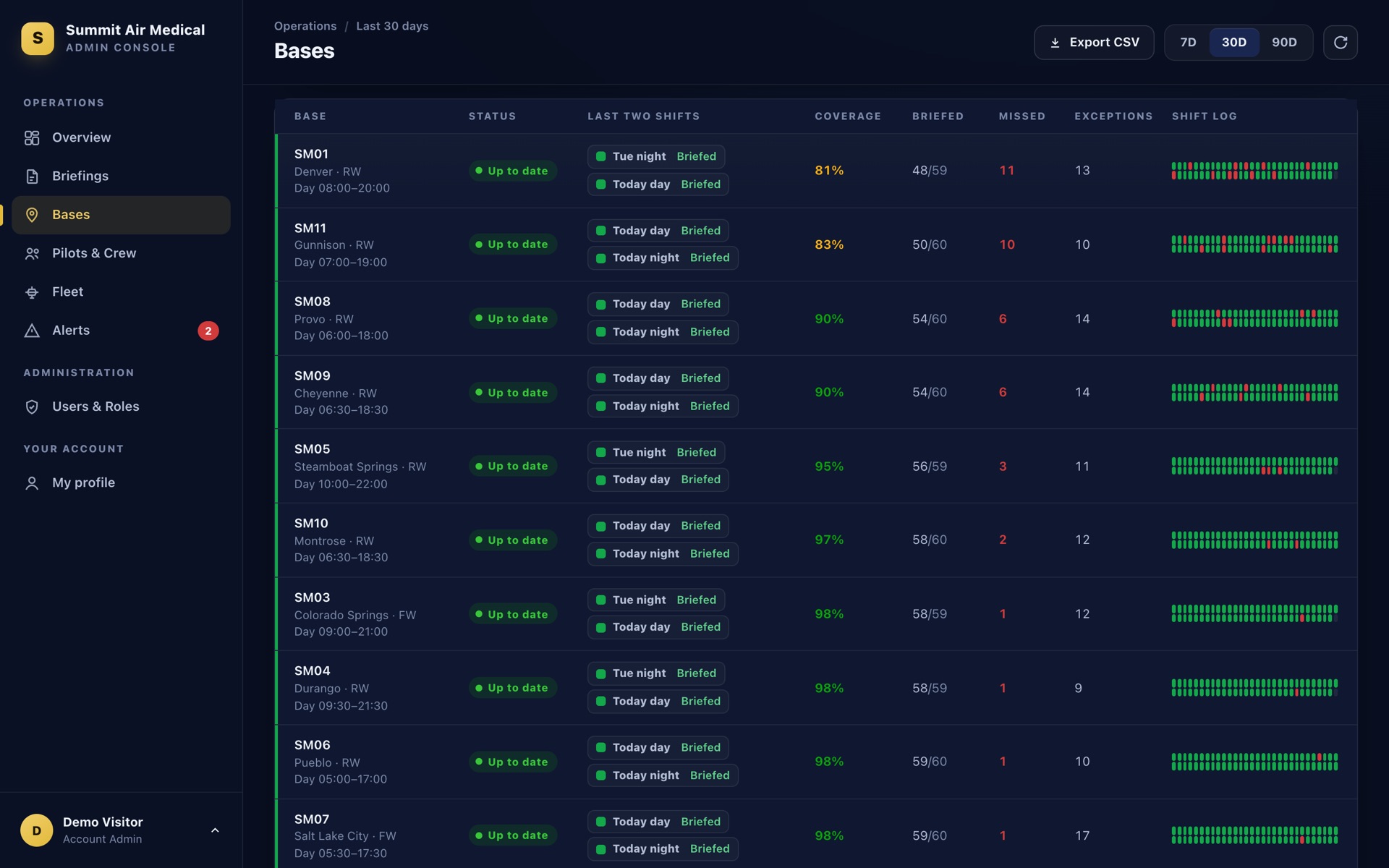Click the missed count 11 for SM01
Viewport: 1389px width, 868px height.
click(x=1006, y=171)
